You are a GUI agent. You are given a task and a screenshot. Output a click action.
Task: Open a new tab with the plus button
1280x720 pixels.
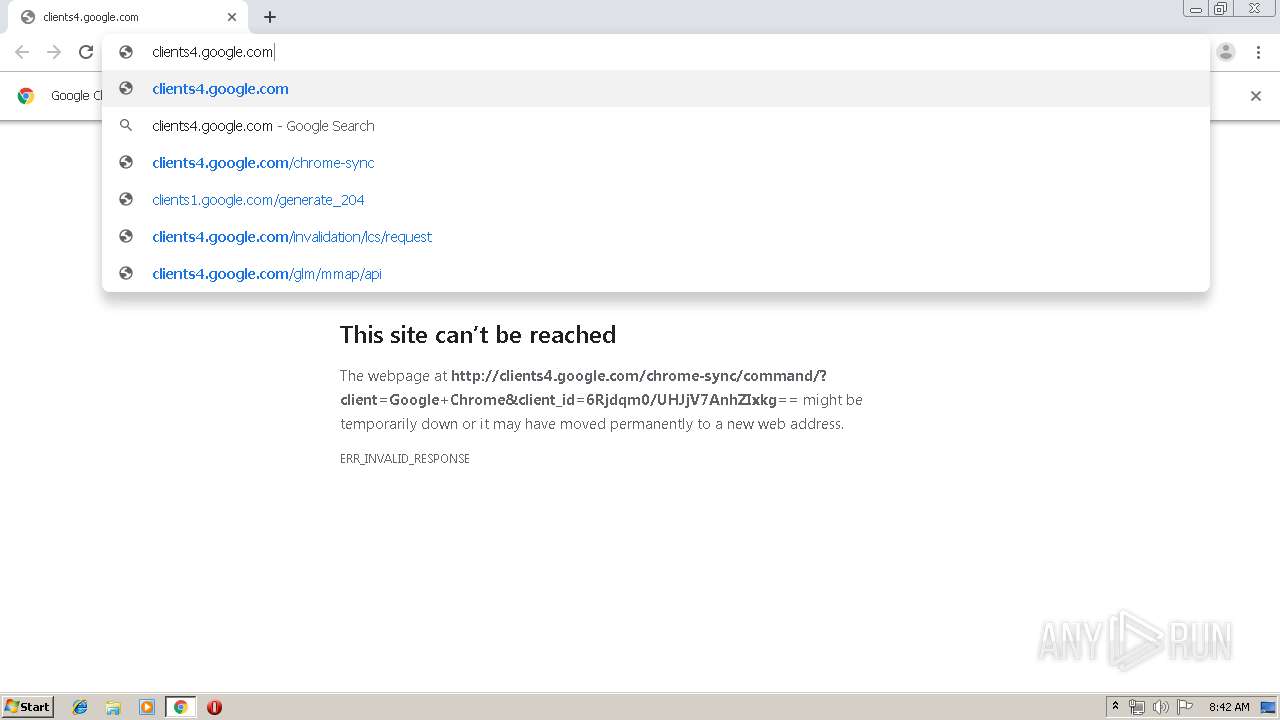pyautogui.click(x=270, y=17)
